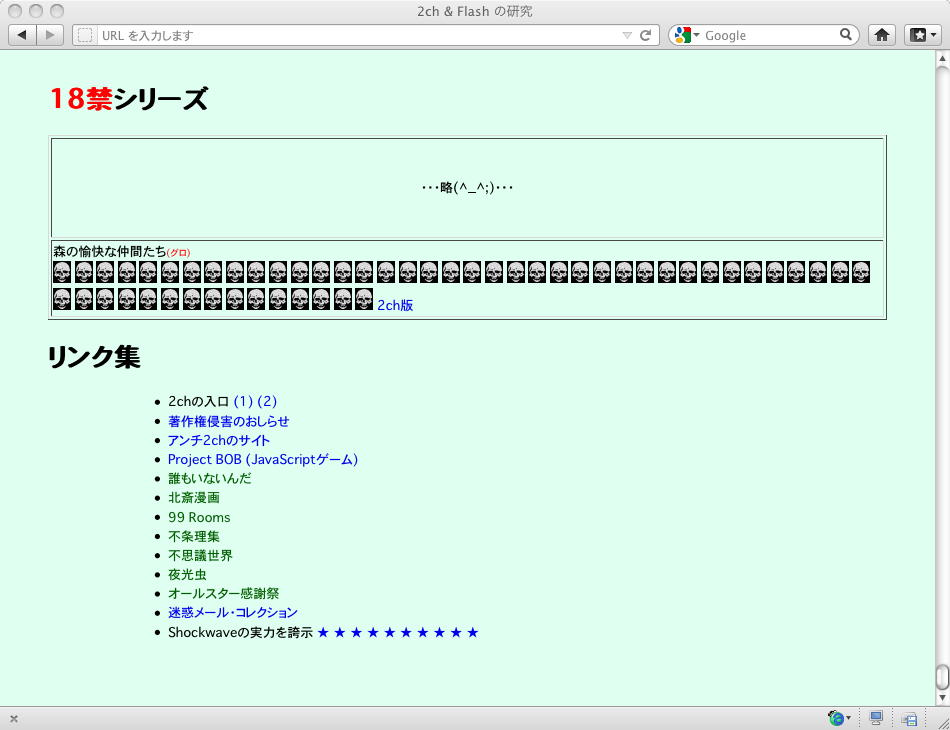Open the 99 Rooms link
Image resolution: width=950 pixels, height=730 pixels.
tap(199, 517)
